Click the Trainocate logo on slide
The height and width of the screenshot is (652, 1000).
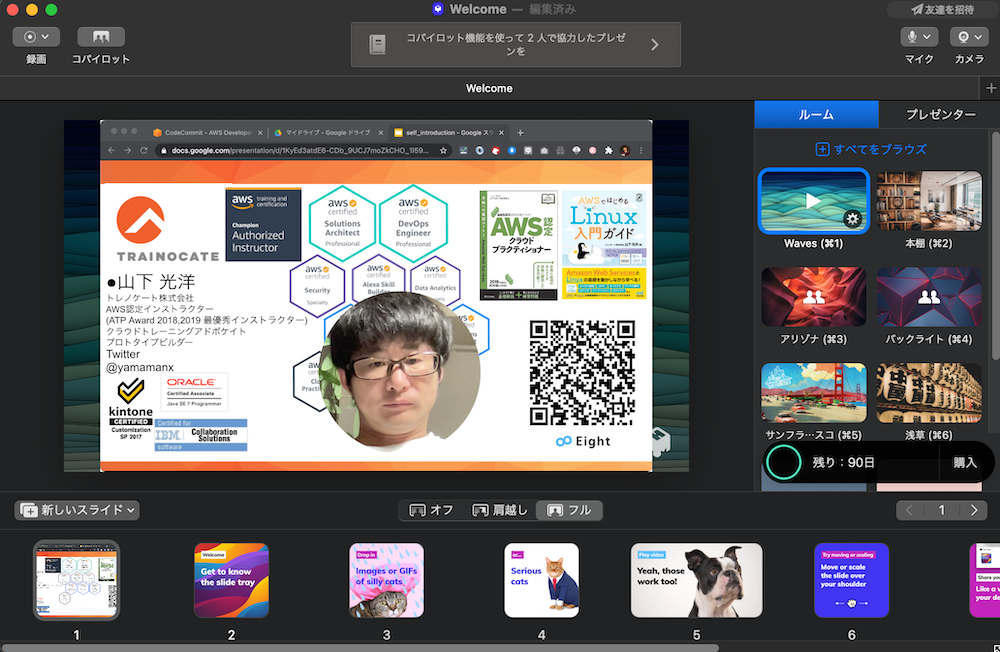pyautogui.click(x=168, y=230)
